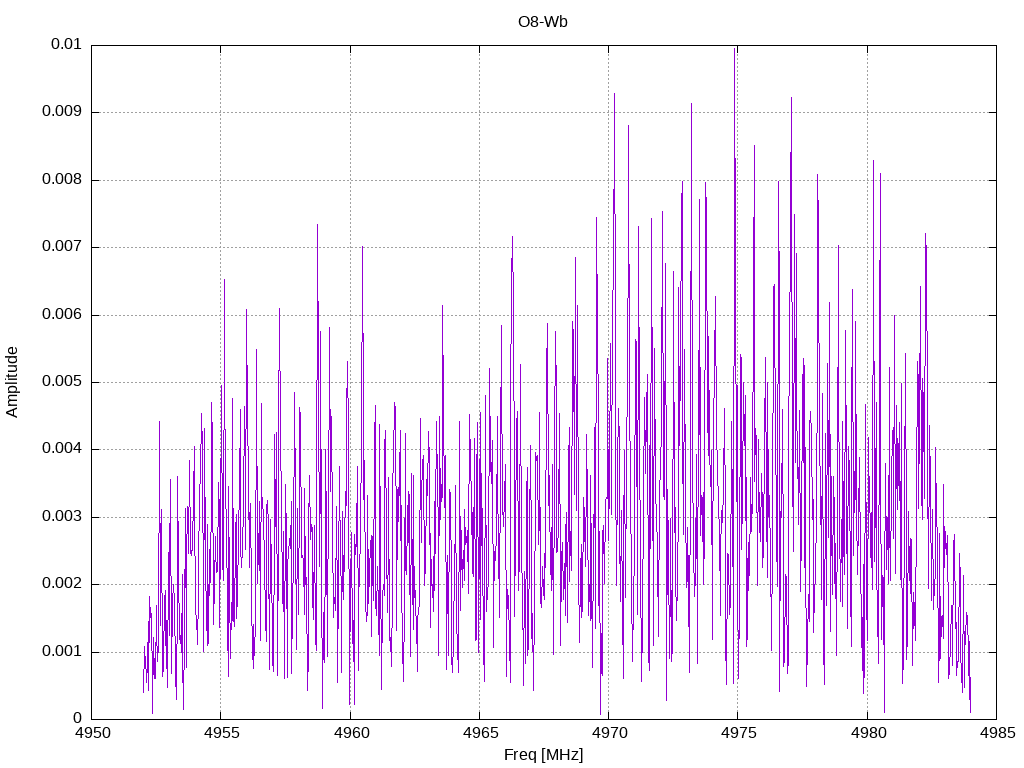Image resolution: width=1024 pixels, height=768 pixels.
Task: Click y-axis tick label 0.007
Action: tap(62, 247)
